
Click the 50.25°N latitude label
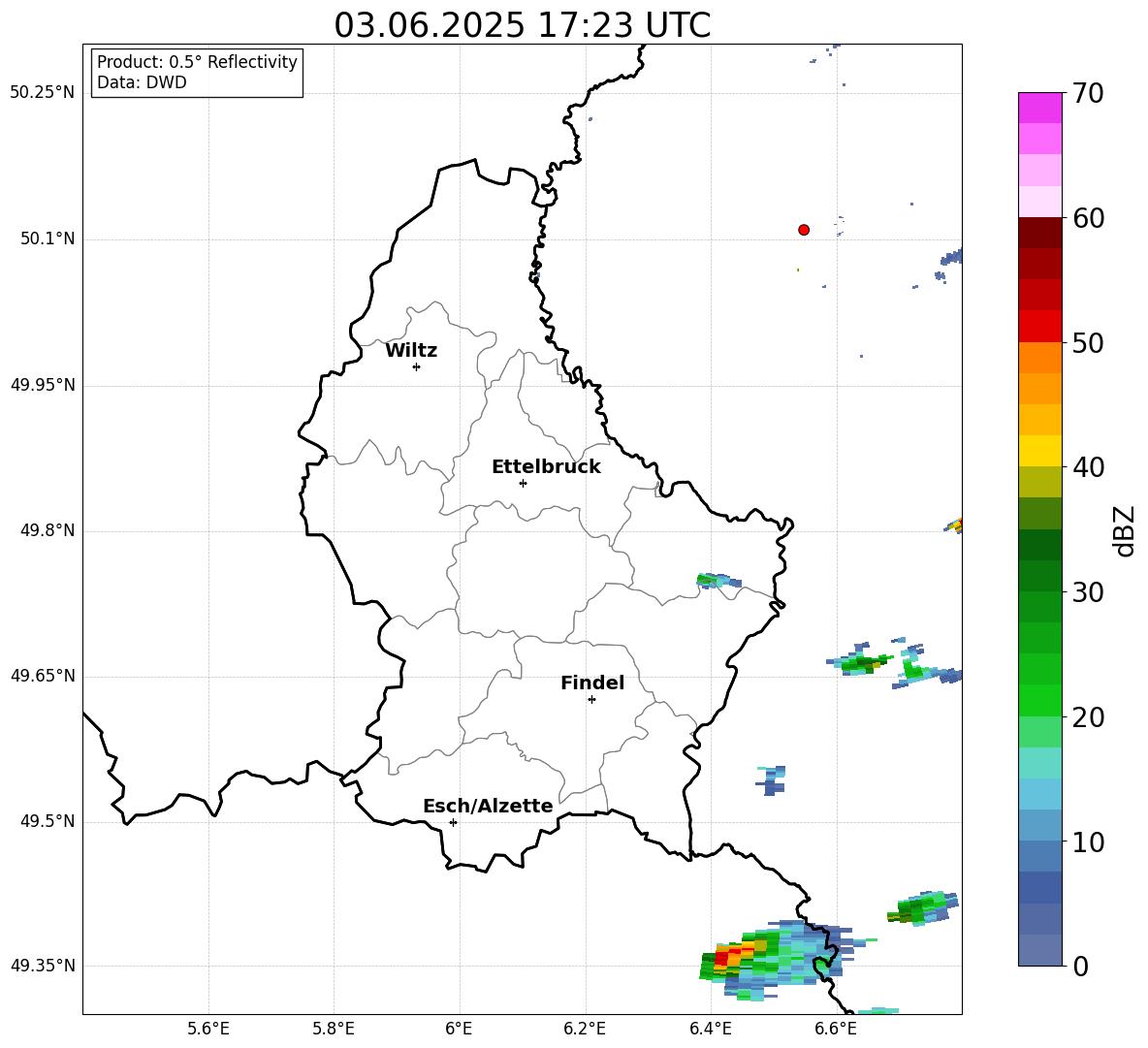coord(43,93)
